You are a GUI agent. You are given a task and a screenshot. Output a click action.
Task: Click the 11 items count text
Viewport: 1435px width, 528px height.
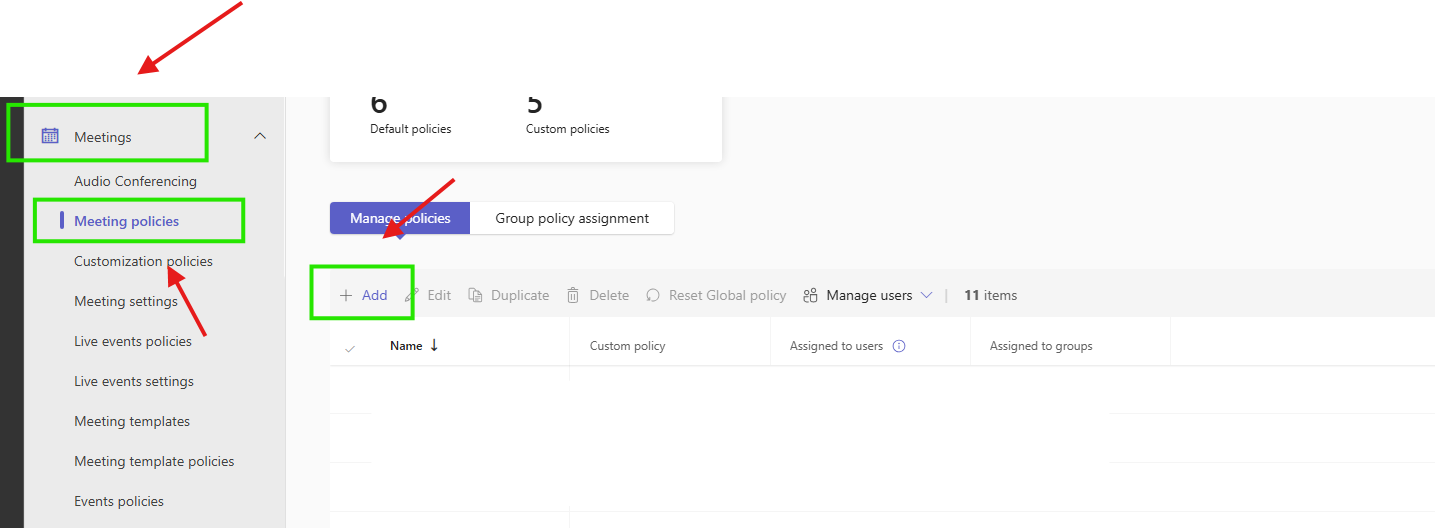990,295
